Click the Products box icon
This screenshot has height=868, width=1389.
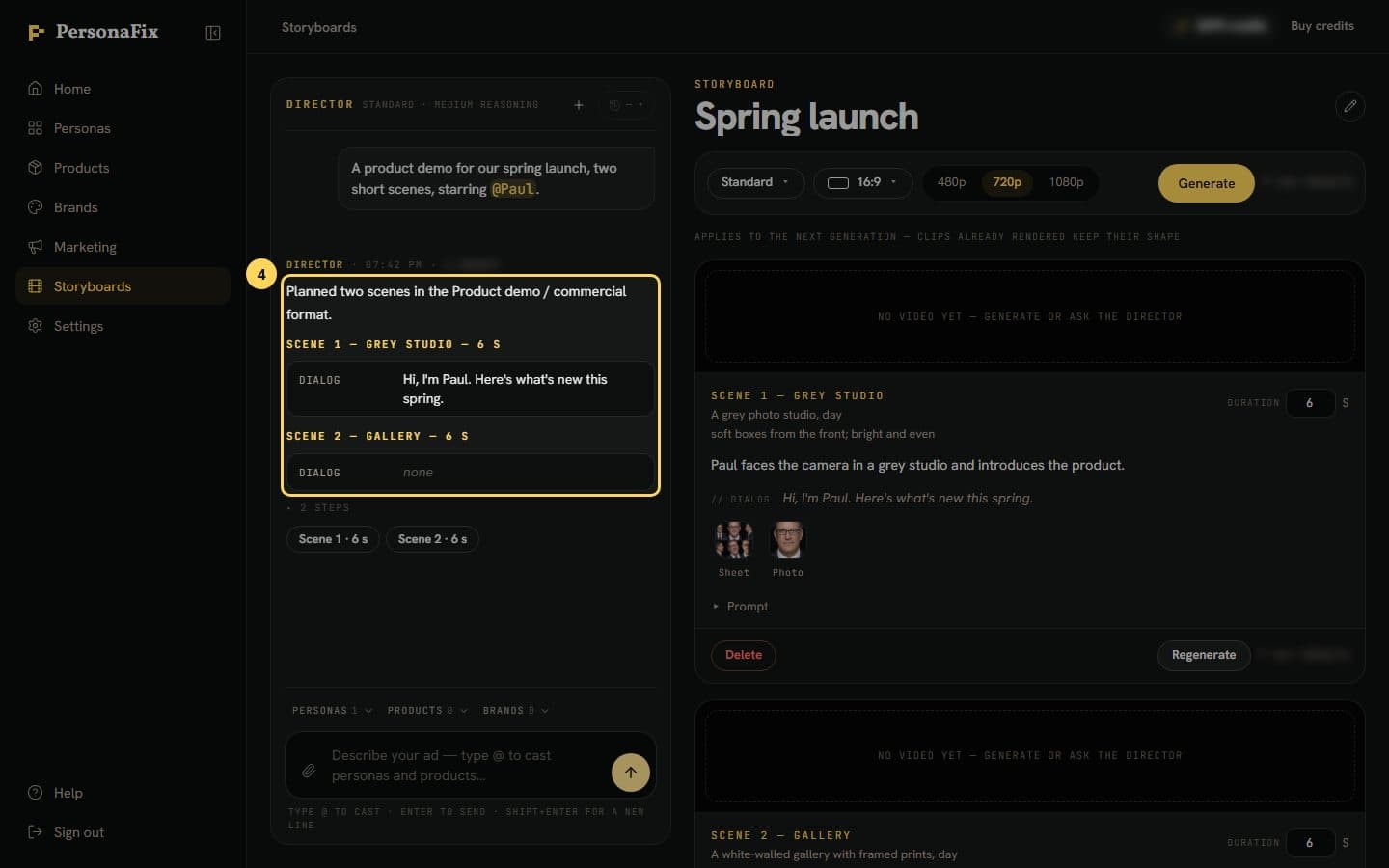pos(36,168)
